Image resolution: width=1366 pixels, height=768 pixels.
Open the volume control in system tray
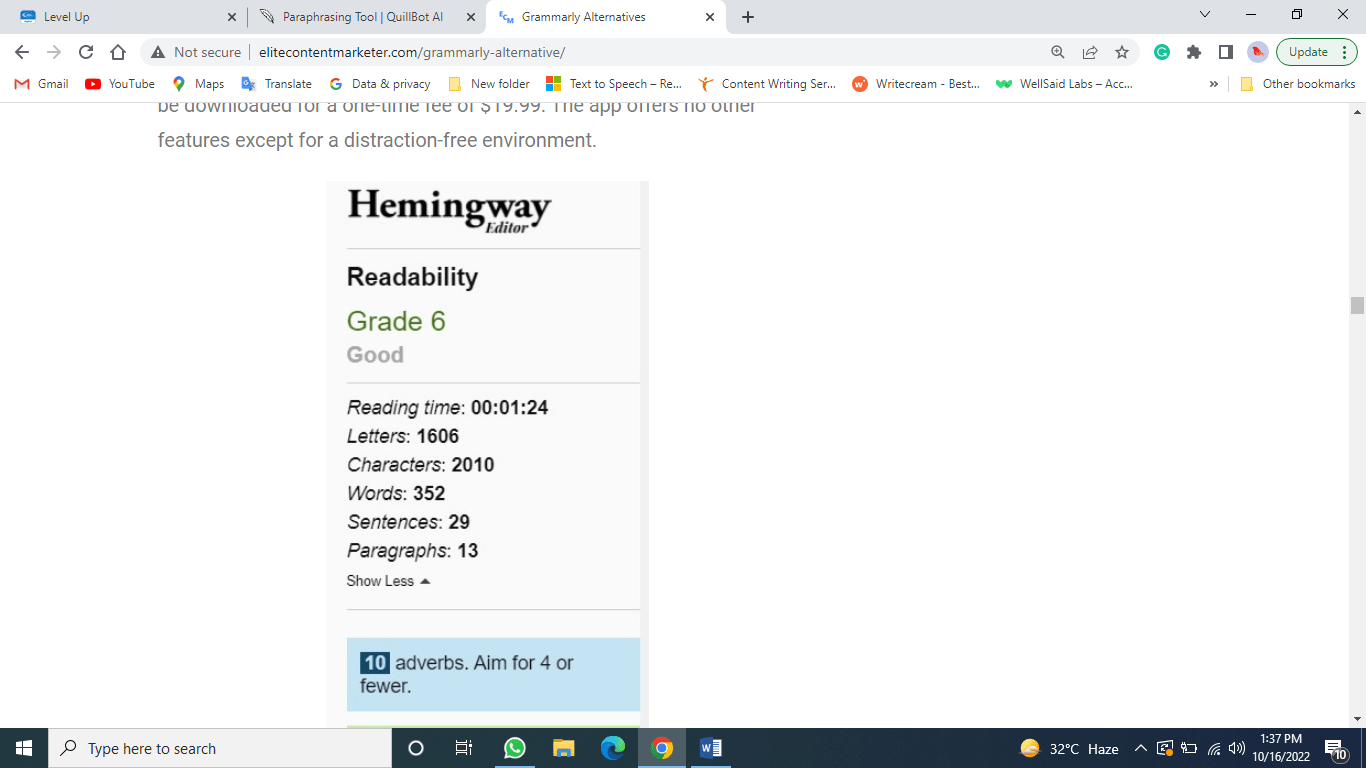coord(1237,748)
